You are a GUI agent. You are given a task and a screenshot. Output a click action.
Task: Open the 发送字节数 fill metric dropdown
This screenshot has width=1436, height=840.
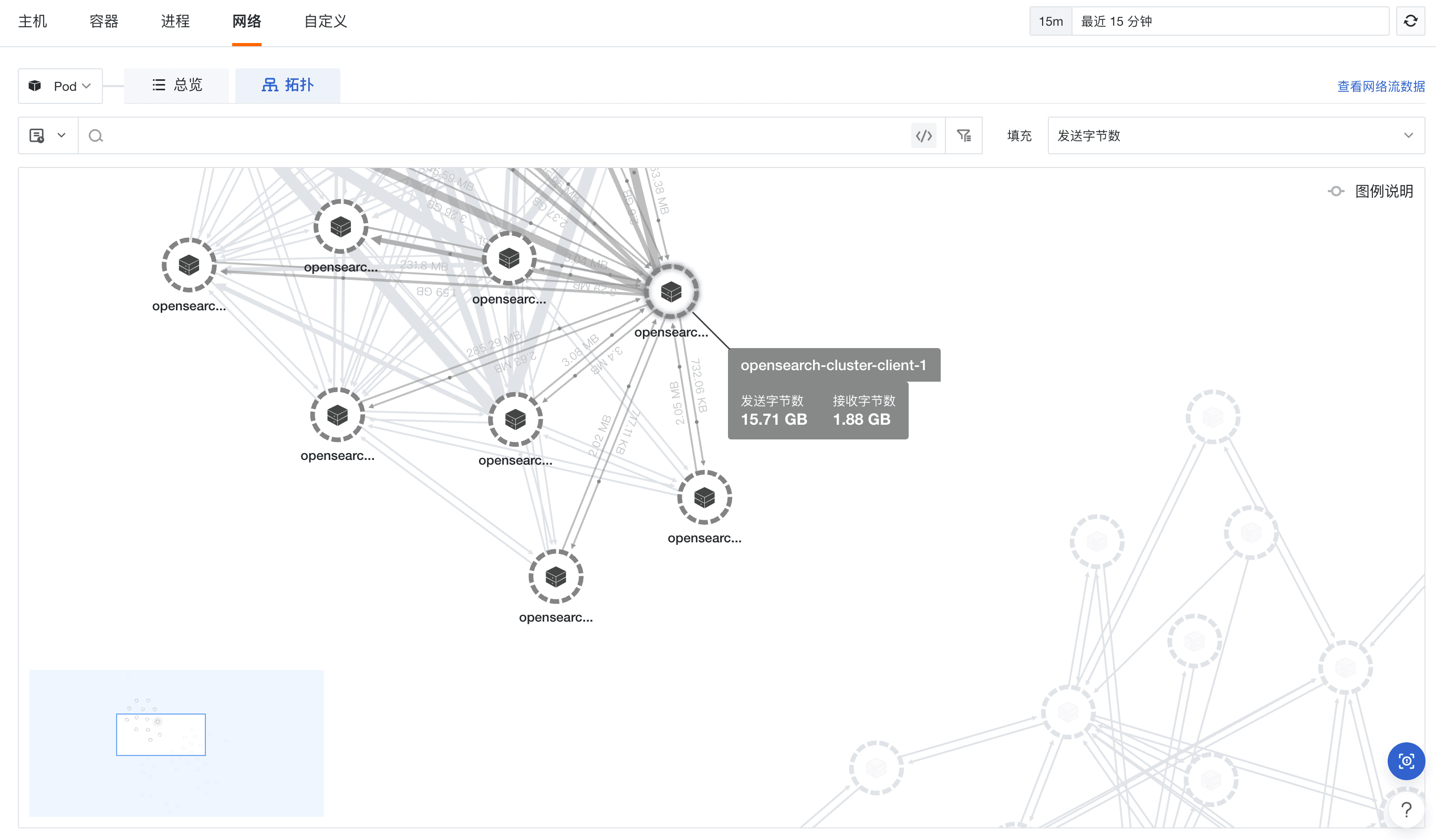[1235, 135]
